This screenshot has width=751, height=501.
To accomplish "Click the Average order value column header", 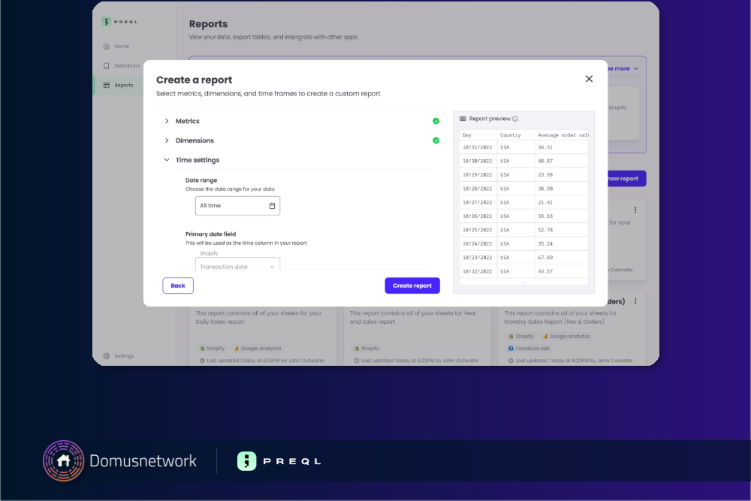I will pos(563,136).
